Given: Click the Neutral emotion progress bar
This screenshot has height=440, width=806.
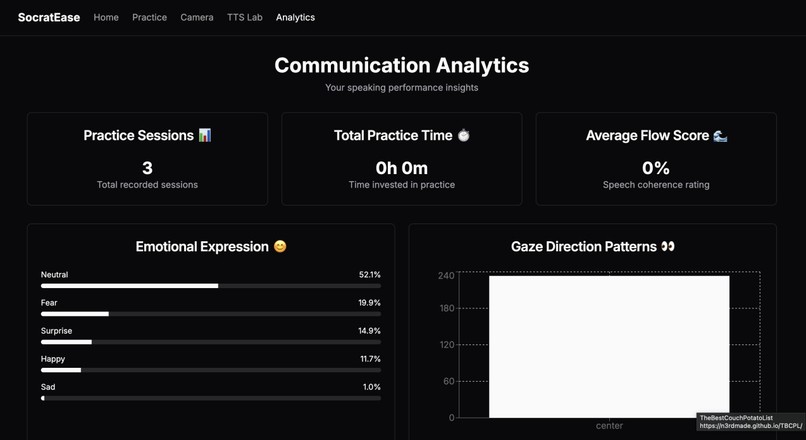Looking at the screenshot, I should (x=211, y=286).
